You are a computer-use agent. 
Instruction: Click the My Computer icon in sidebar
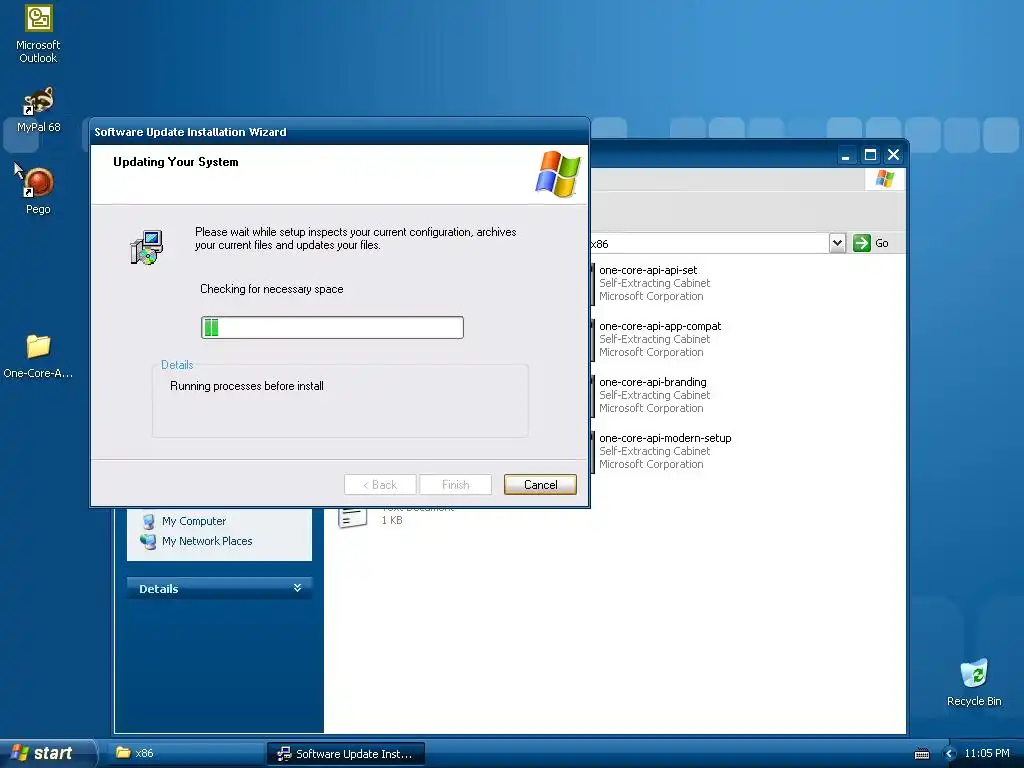[149, 521]
